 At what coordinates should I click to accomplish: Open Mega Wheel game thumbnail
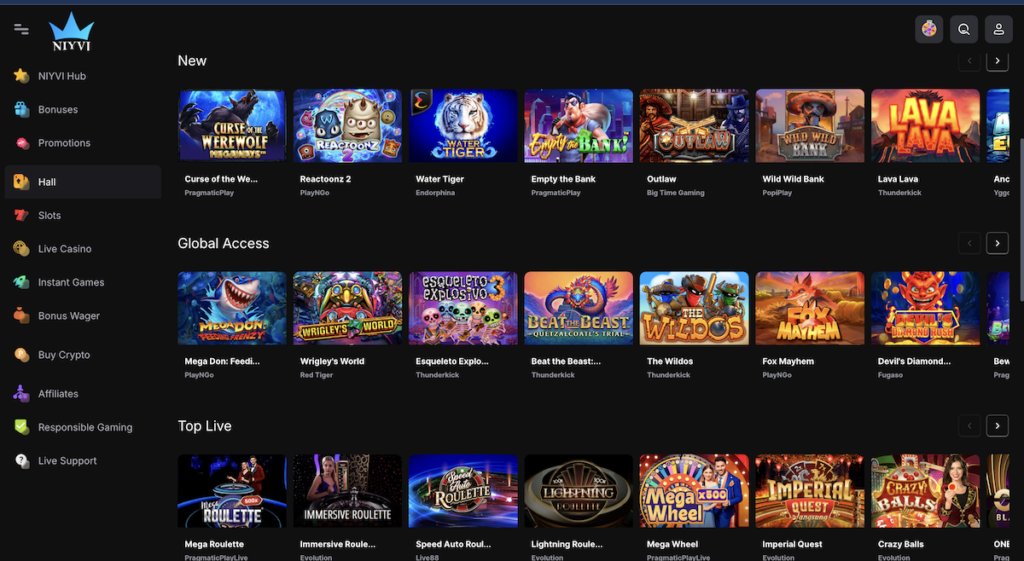[694, 491]
